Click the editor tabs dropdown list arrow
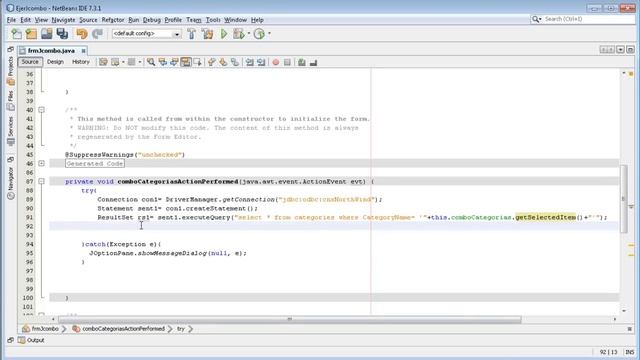This screenshot has width=640, height=360. (x=620, y=50)
